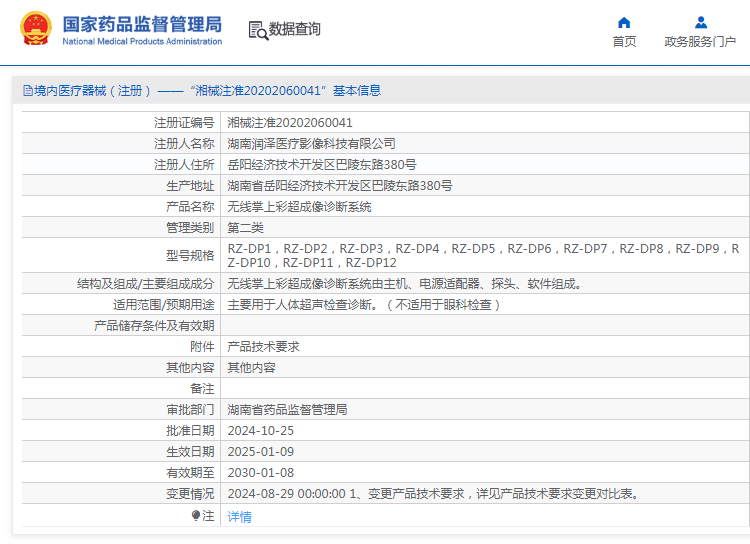Click the 管理类别 row label
This screenshot has height=544, width=750.
[x=190, y=228]
